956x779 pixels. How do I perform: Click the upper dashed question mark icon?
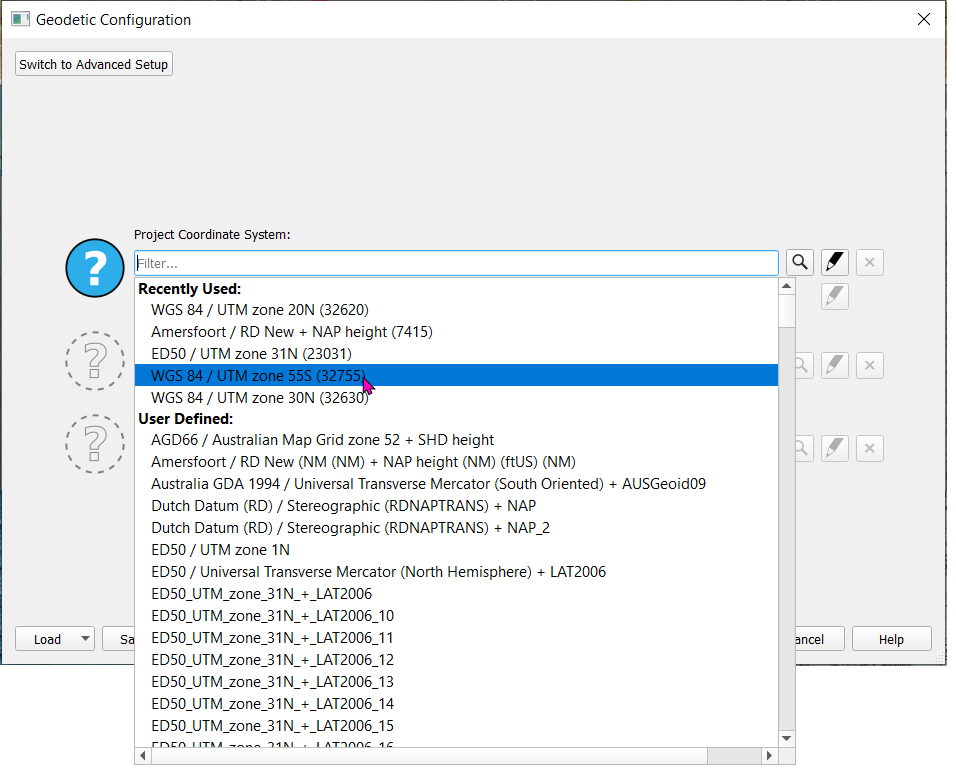95,360
